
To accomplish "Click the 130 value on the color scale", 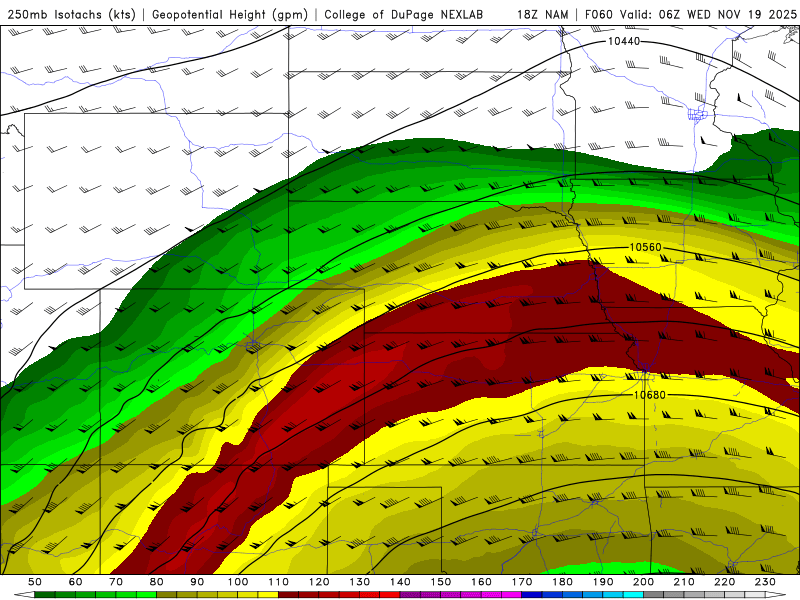I will coord(360,582).
